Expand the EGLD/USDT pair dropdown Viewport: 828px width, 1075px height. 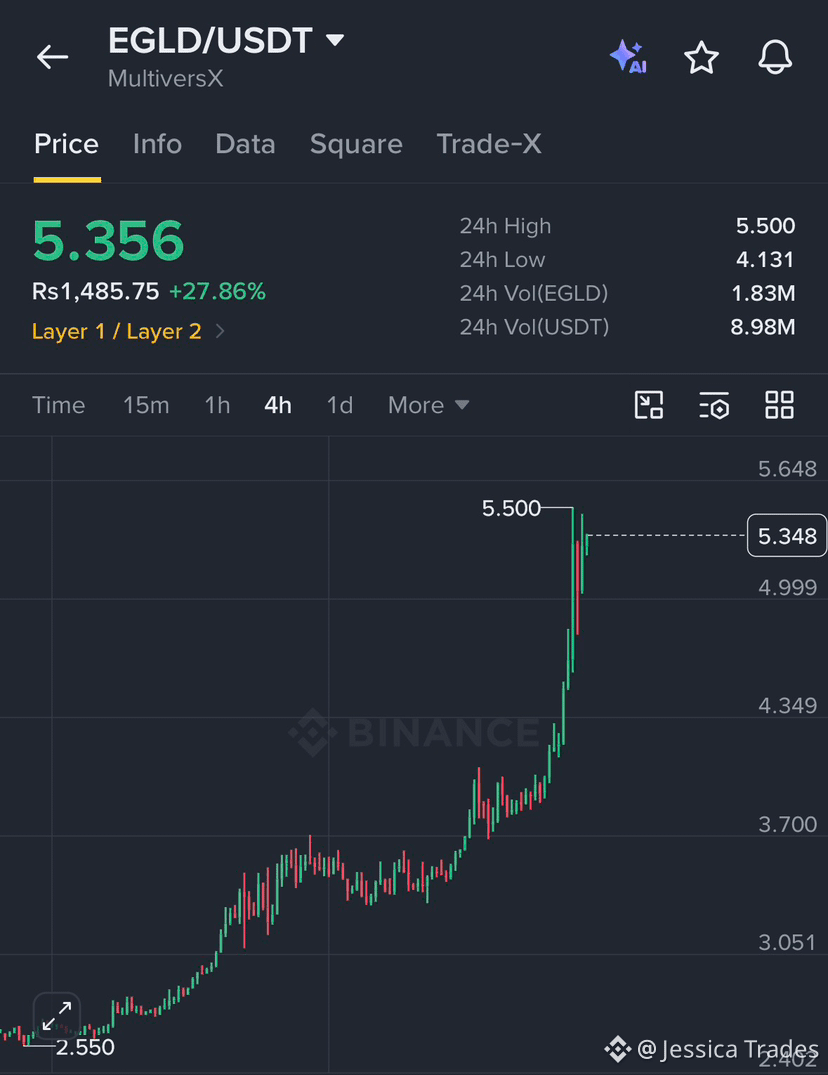coord(335,40)
